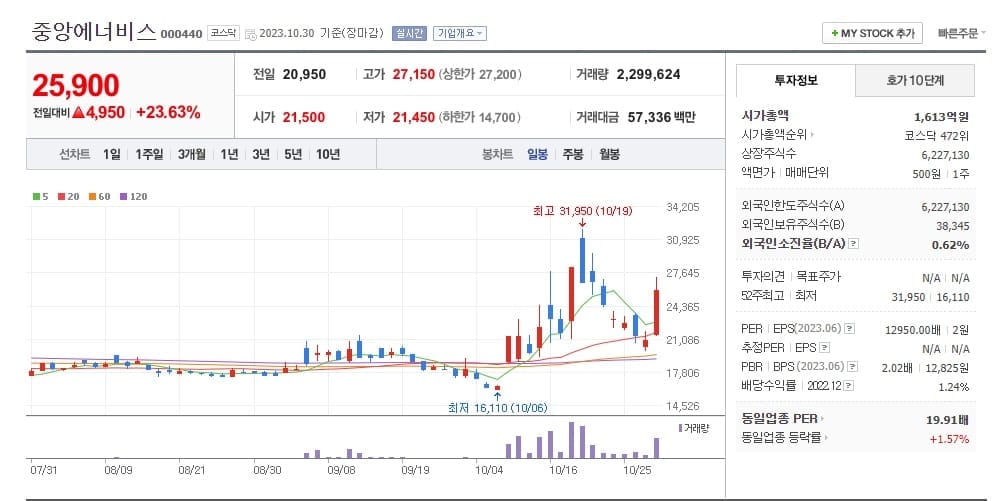1003x501 pixels.
Task: Click the orange 60-day moving average legend
Action: pos(100,196)
